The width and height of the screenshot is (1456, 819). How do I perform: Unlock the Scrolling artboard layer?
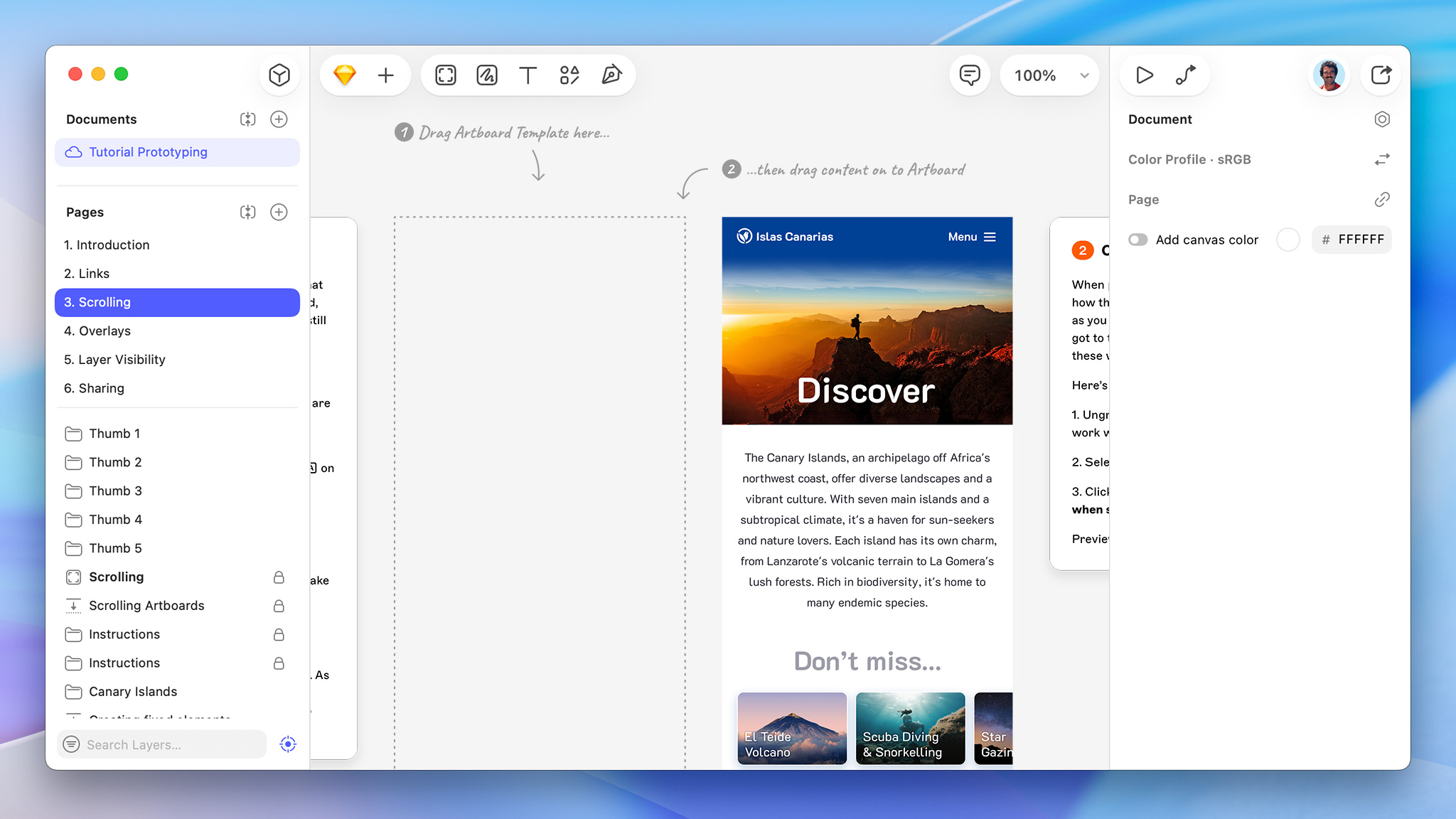click(279, 577)
